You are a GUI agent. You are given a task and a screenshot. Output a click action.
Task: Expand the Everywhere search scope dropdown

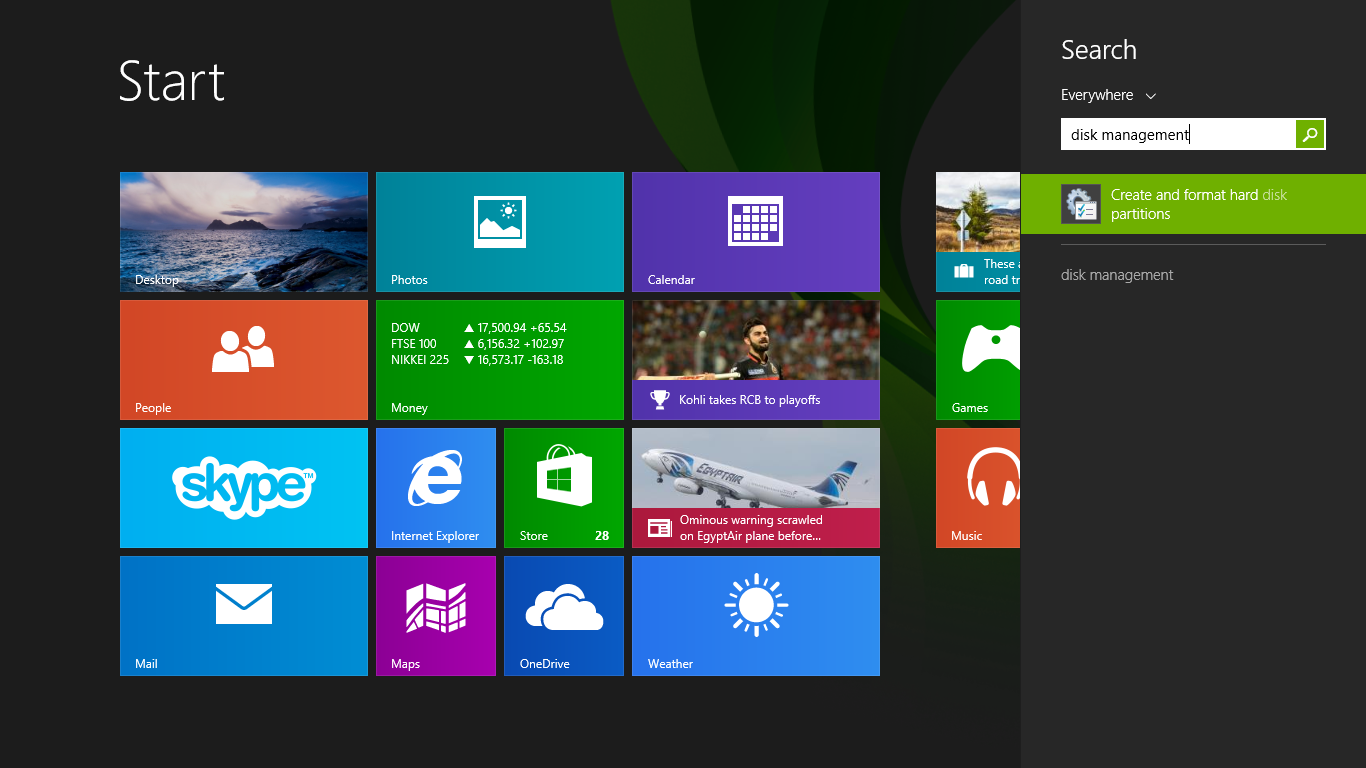click(x=1108, y=95)
